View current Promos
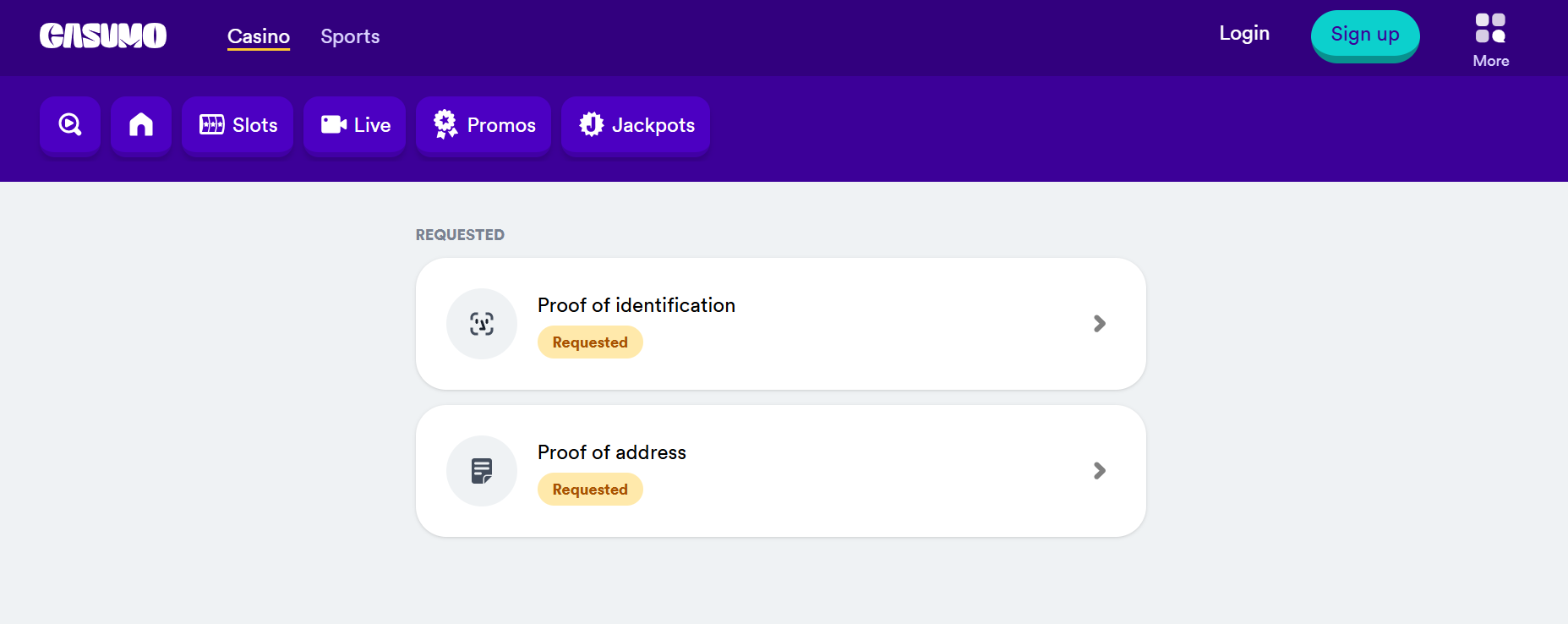 tap(483, 125)
